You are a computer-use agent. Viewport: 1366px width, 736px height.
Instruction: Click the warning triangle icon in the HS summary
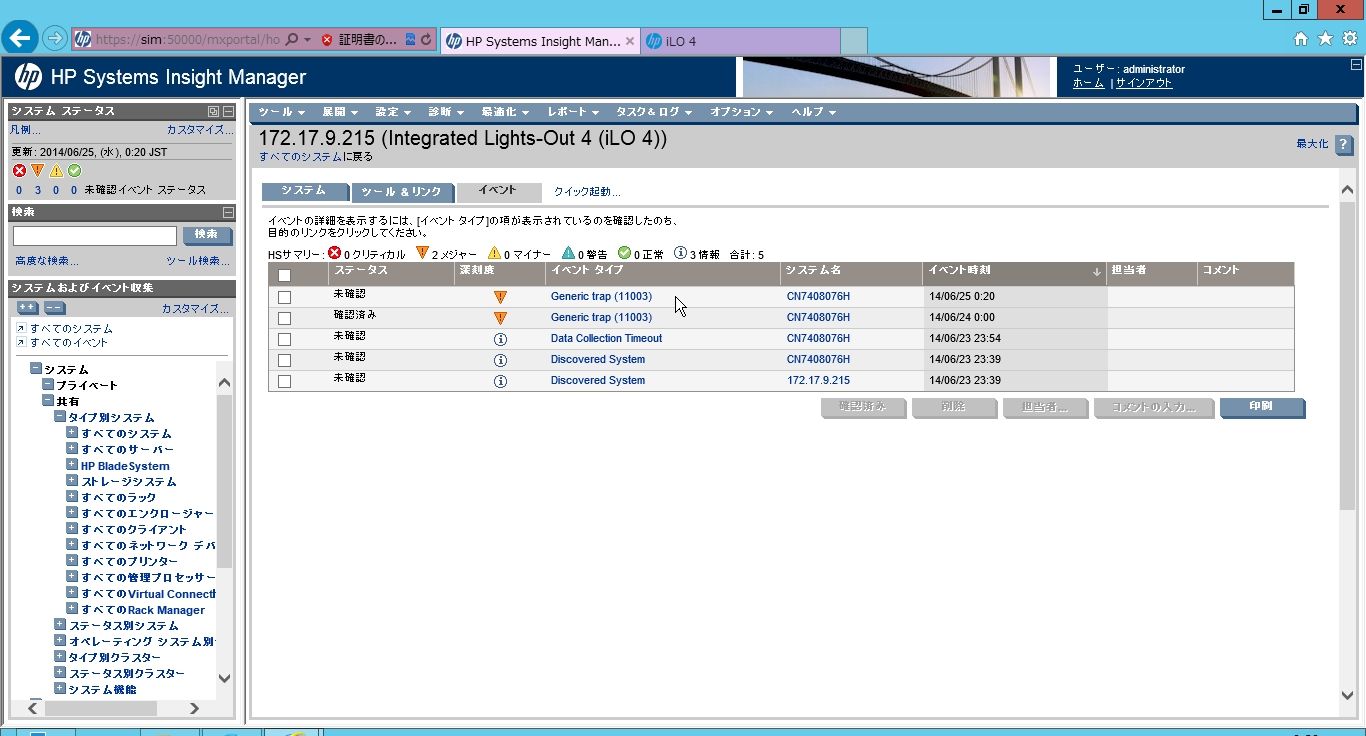pos(568,254)
